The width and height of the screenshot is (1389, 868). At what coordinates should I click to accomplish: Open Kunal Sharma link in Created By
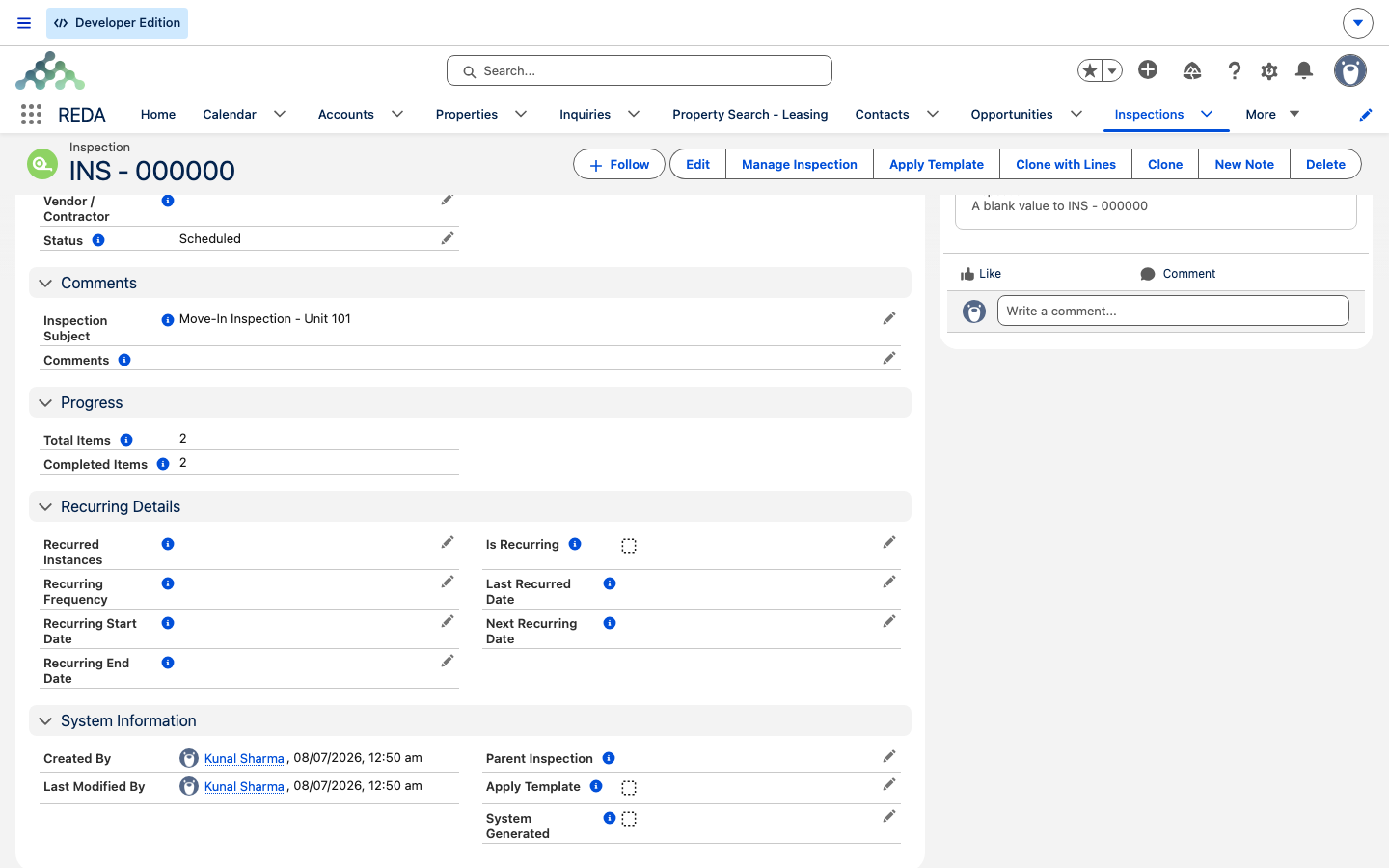[x=244, y=758]
